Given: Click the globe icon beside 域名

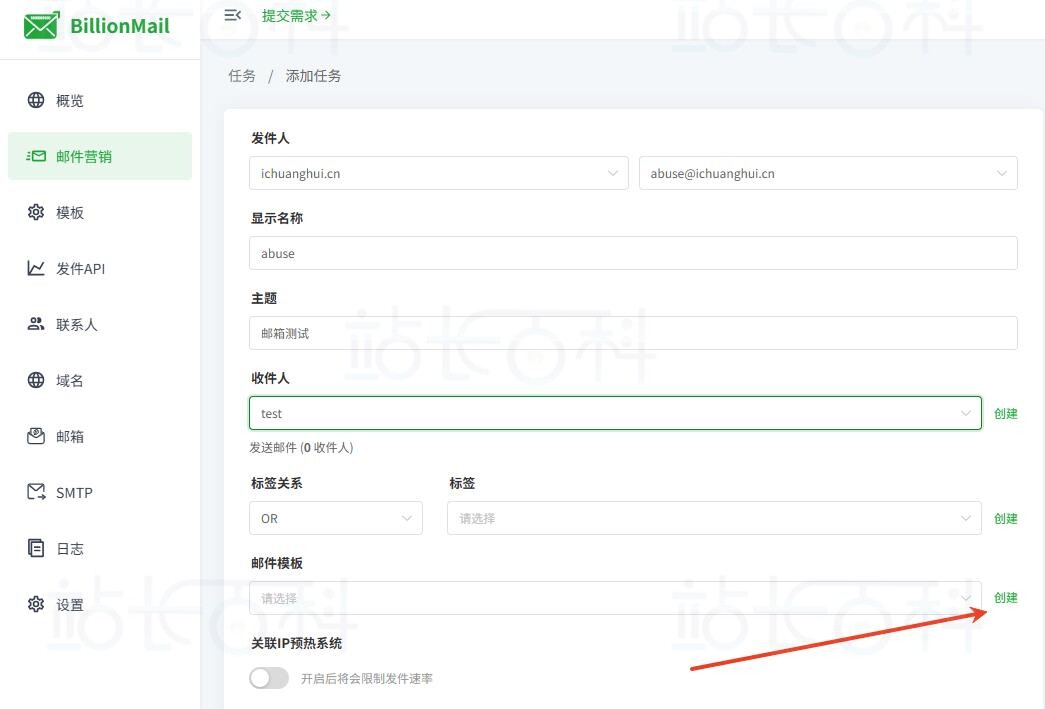Looking at the screenshot, I should point(36,380).
